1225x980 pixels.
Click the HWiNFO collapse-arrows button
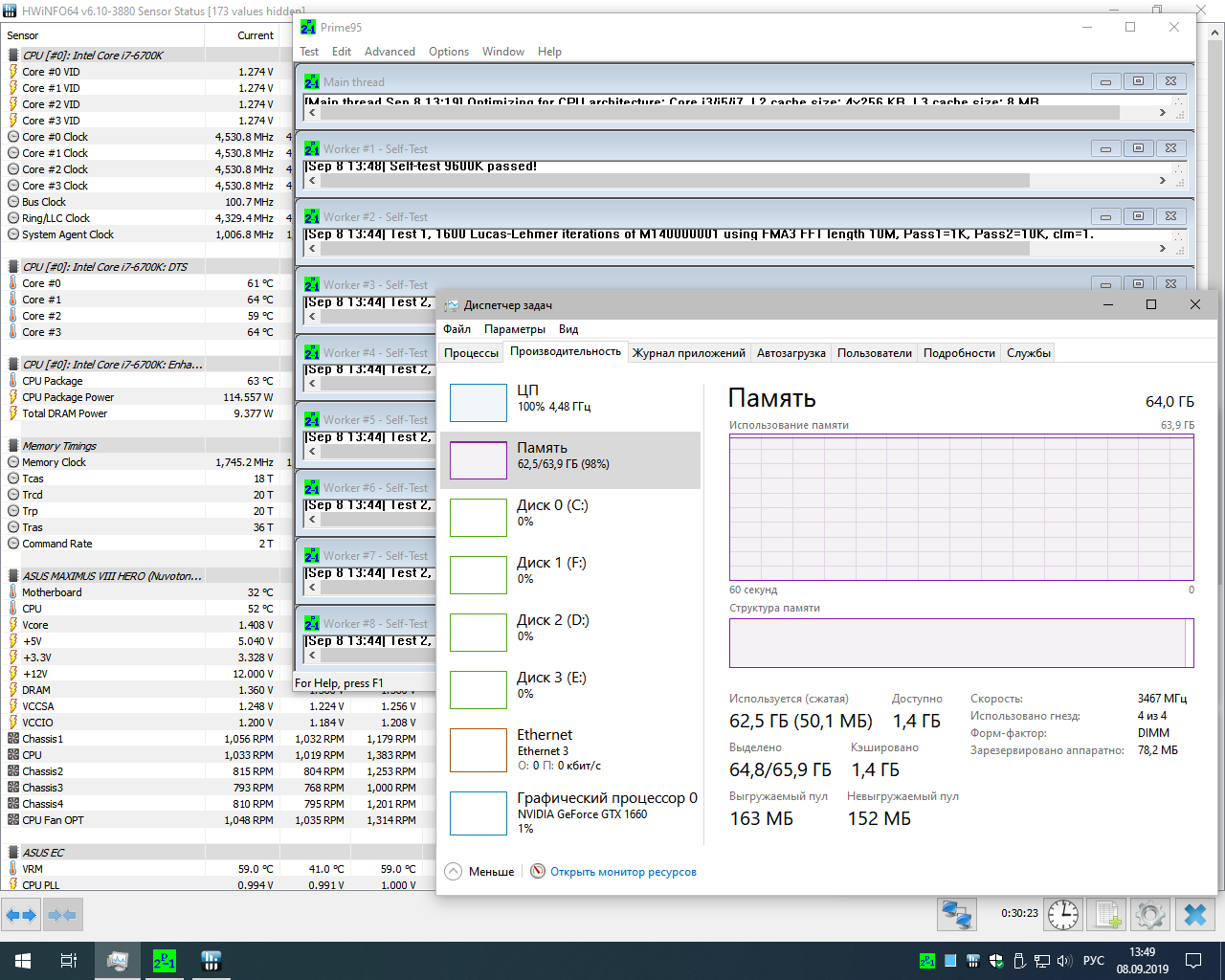[62, 915]
